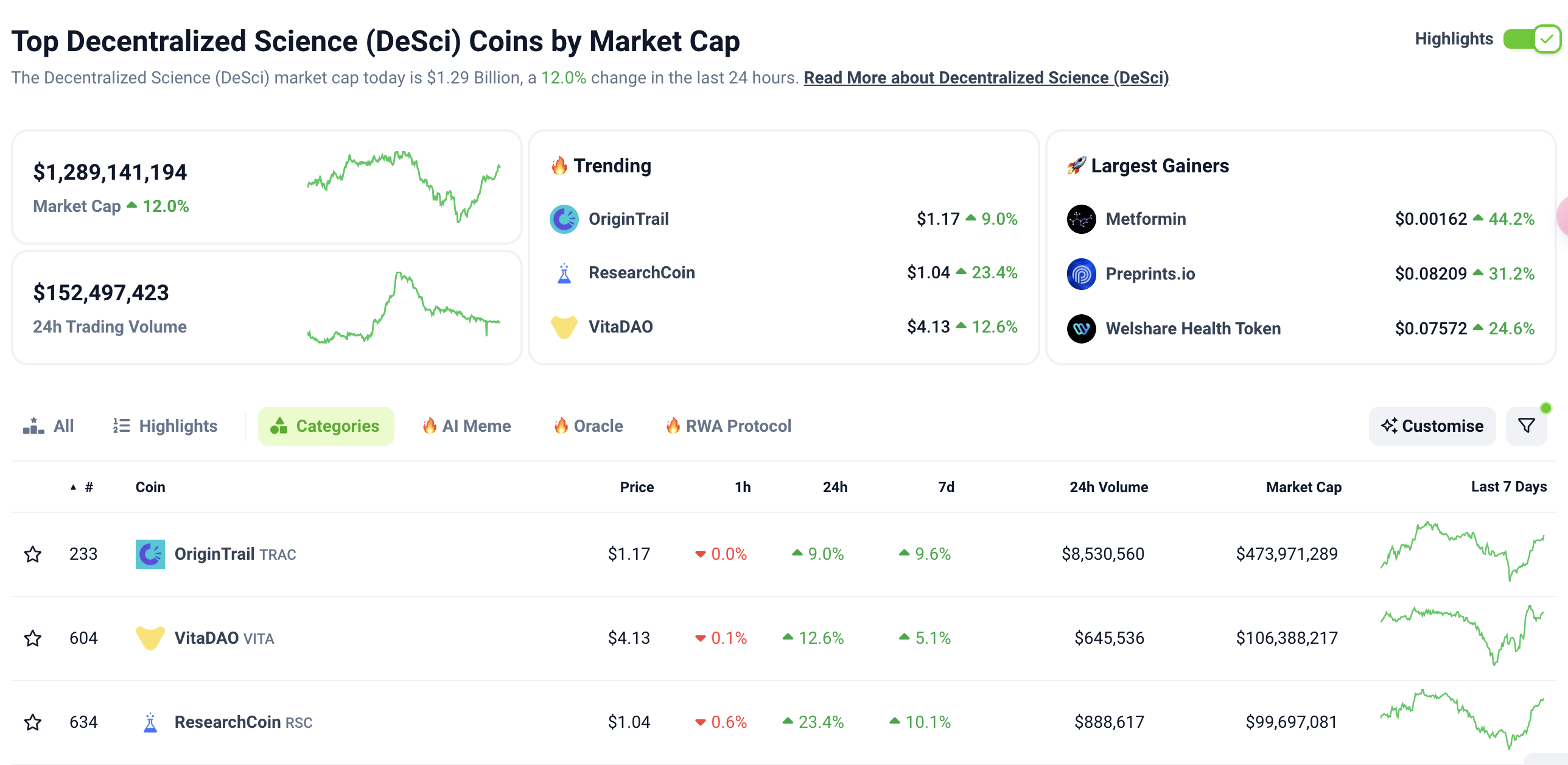
Task: Click the OriginTrail TRAC logo in table
Action: click(150, 554)
